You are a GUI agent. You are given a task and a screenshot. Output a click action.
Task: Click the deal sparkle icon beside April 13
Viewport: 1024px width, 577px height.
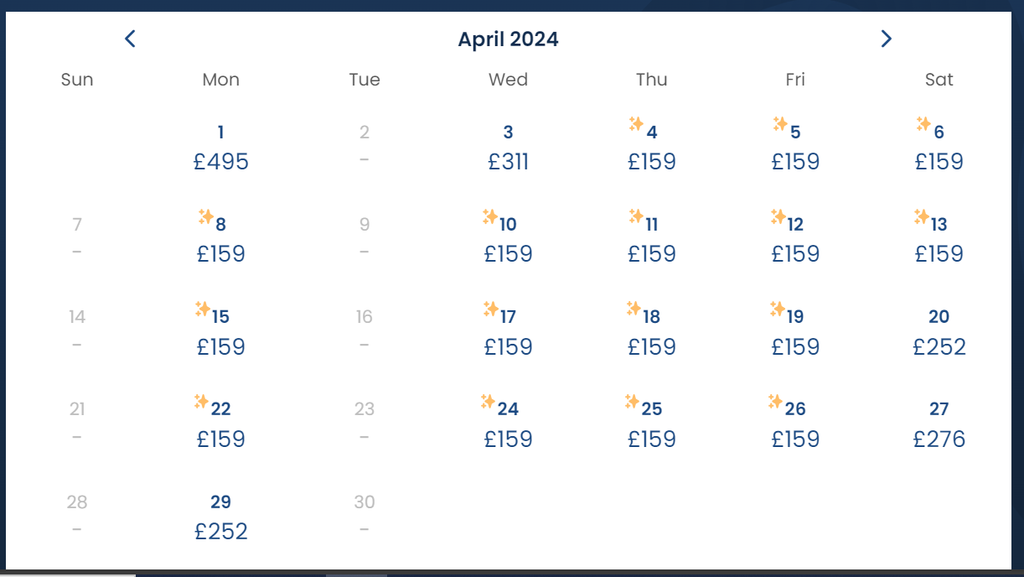923,216
